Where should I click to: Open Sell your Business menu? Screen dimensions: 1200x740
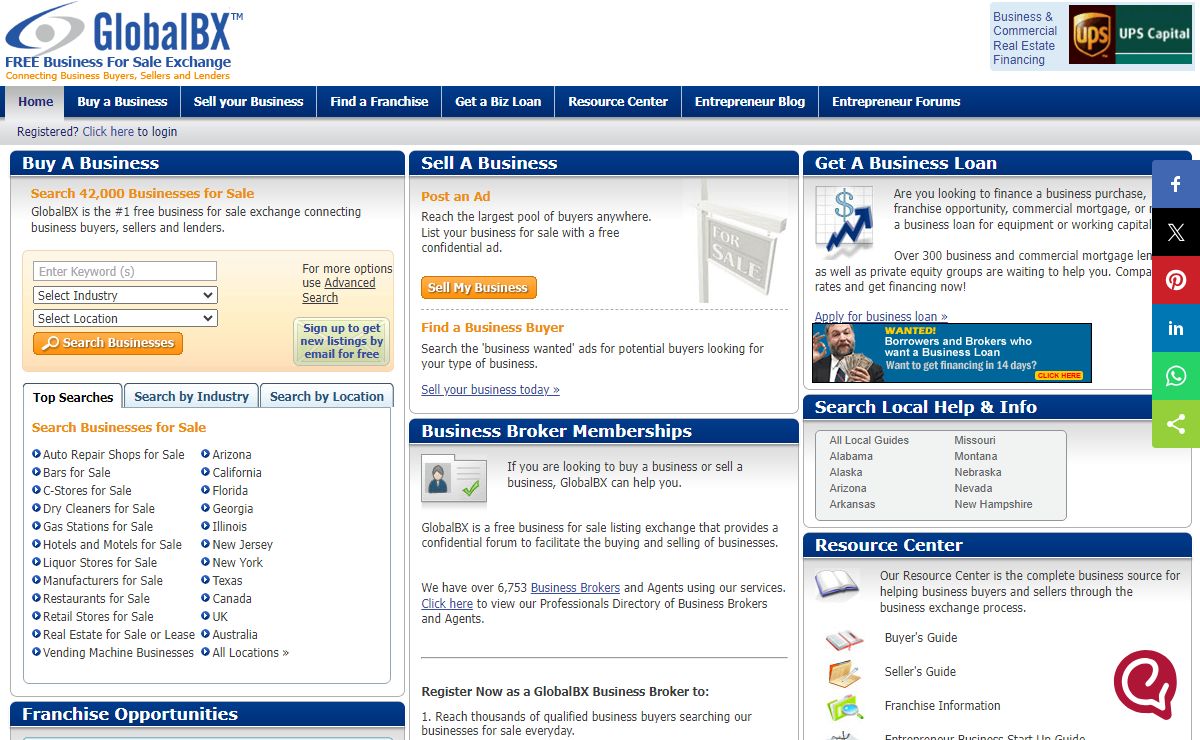[x=248, y=102]
